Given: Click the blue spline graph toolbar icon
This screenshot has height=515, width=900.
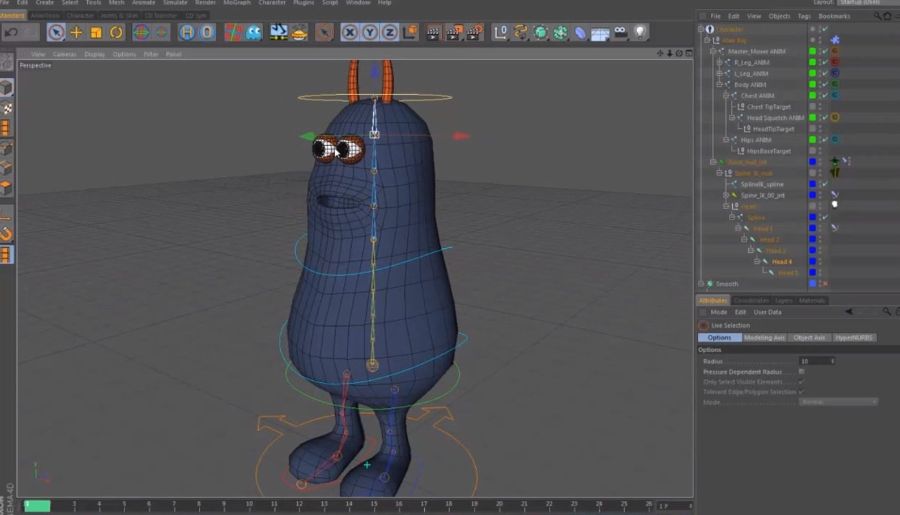Looking at the screenshot, I should point(278,32).
